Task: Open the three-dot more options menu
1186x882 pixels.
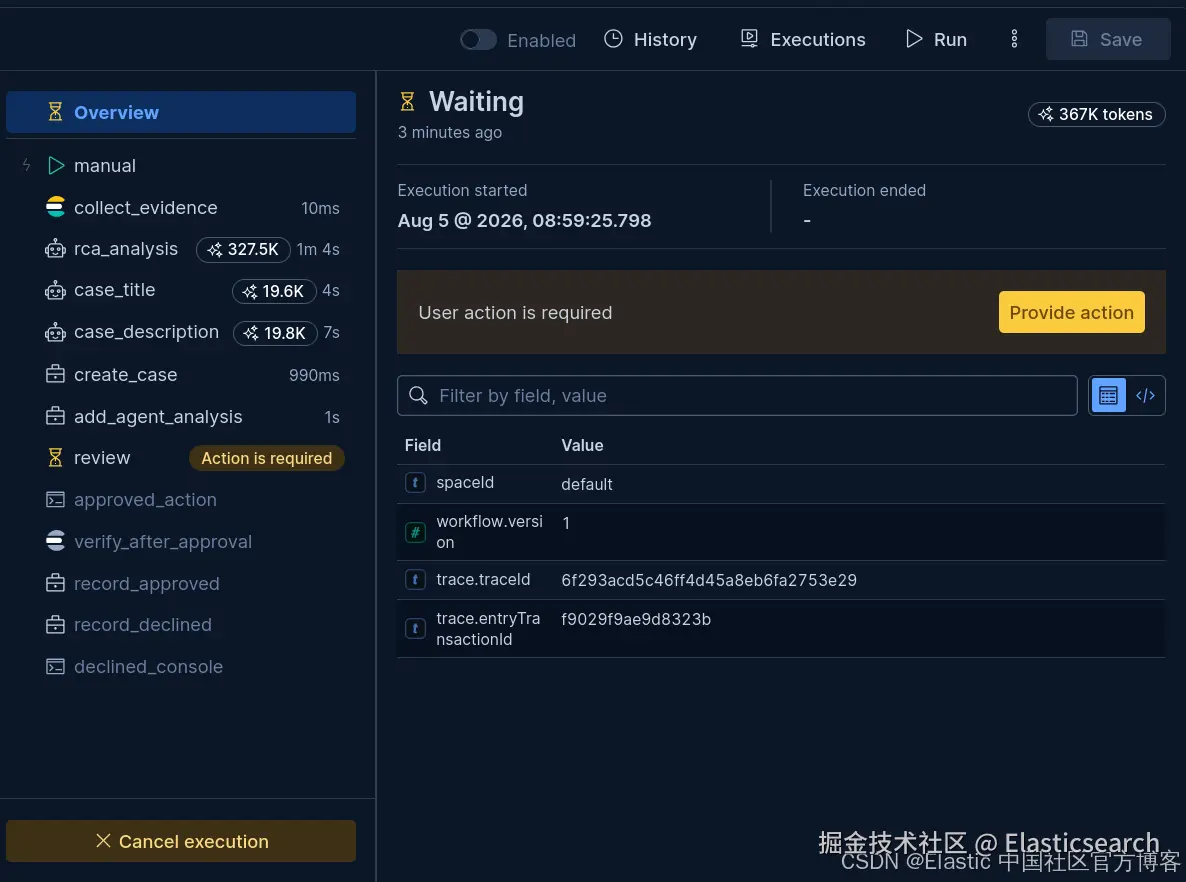Action: point(1014,39)
